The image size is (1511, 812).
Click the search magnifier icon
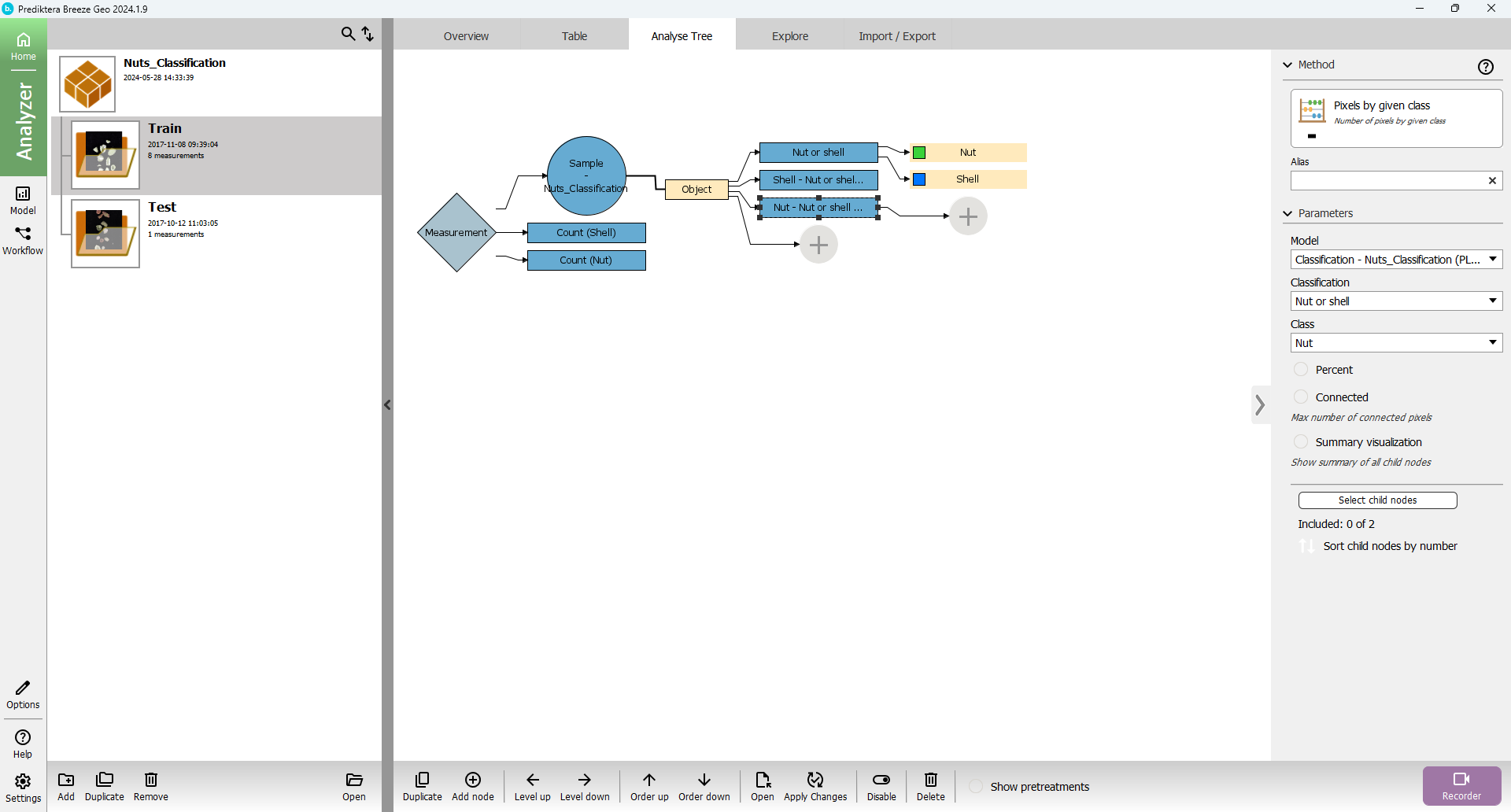[x=348, y=34]
